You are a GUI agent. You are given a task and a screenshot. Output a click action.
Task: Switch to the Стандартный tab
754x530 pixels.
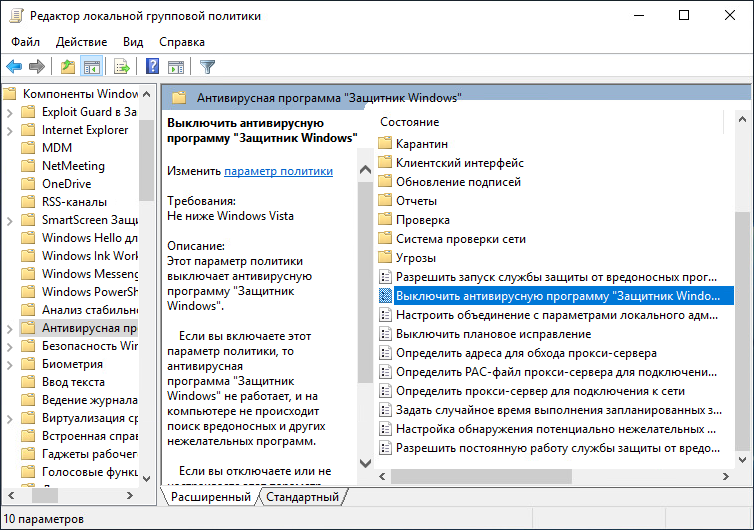[x=302, y=496]
